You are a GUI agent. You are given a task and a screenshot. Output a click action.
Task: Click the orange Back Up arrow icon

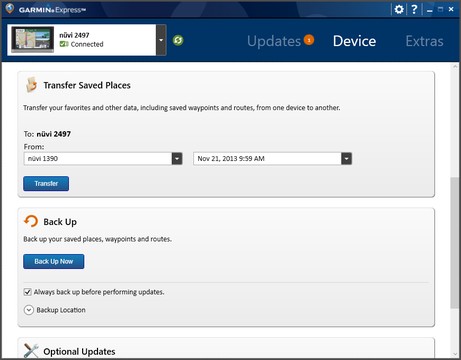pos(31,221)
